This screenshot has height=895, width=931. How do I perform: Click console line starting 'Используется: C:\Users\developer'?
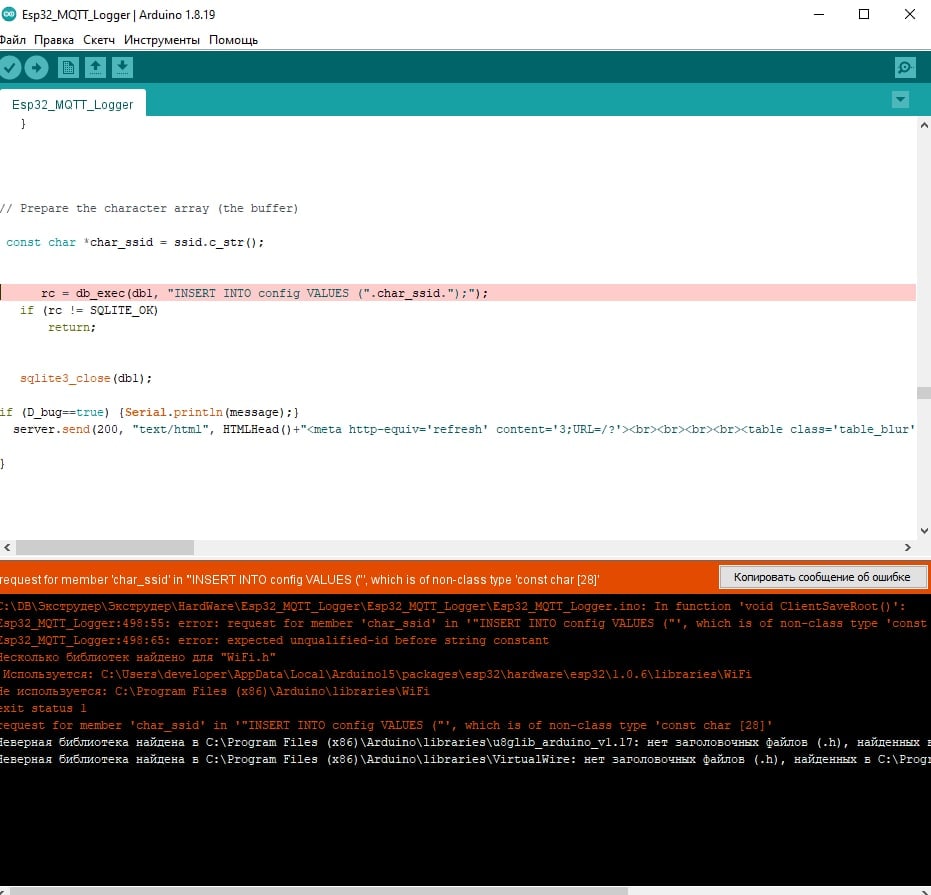377,675
